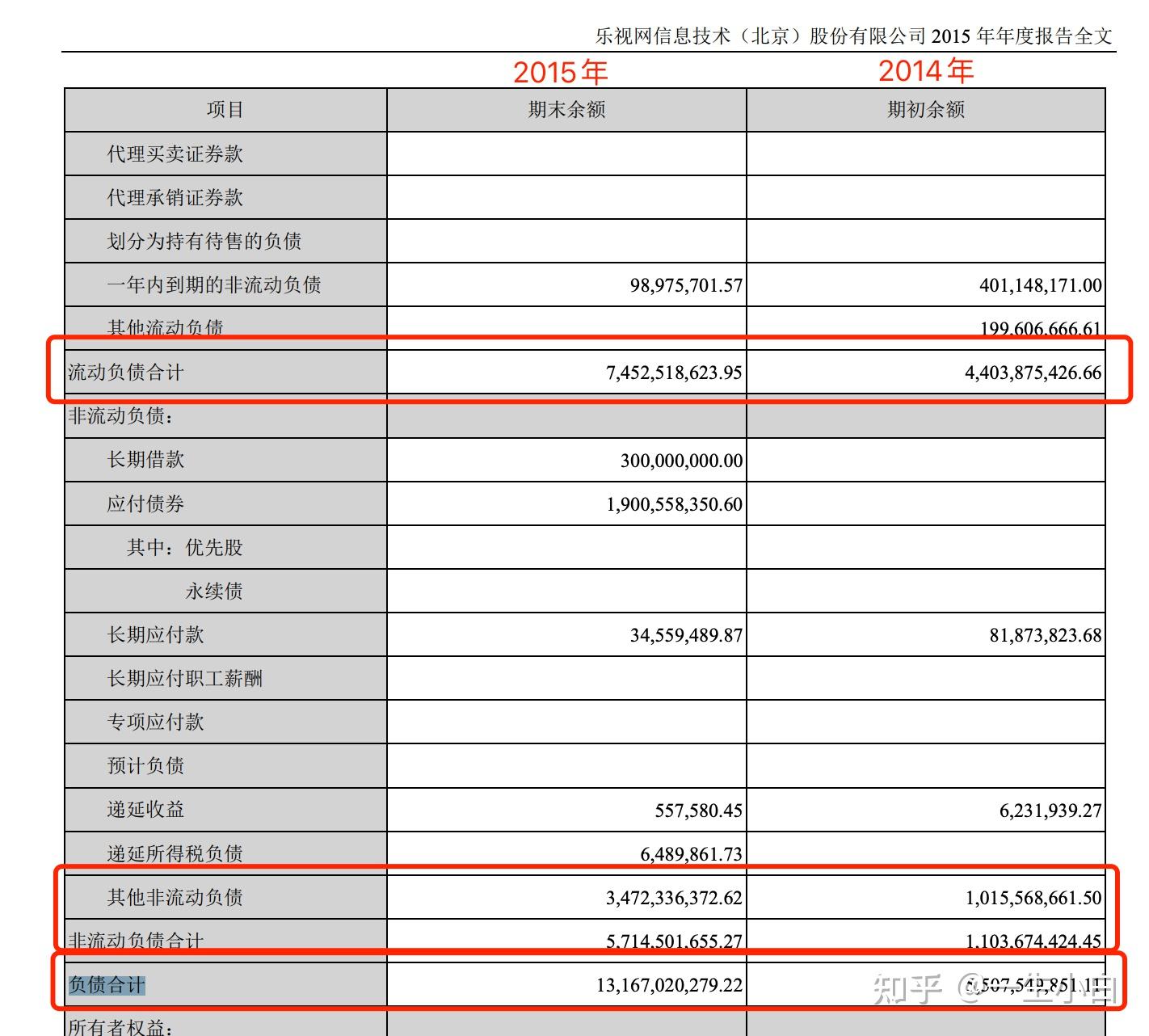Click the value 34,559,489.87
This screenshot has width=1149, height=1036.
coord(686,635)
